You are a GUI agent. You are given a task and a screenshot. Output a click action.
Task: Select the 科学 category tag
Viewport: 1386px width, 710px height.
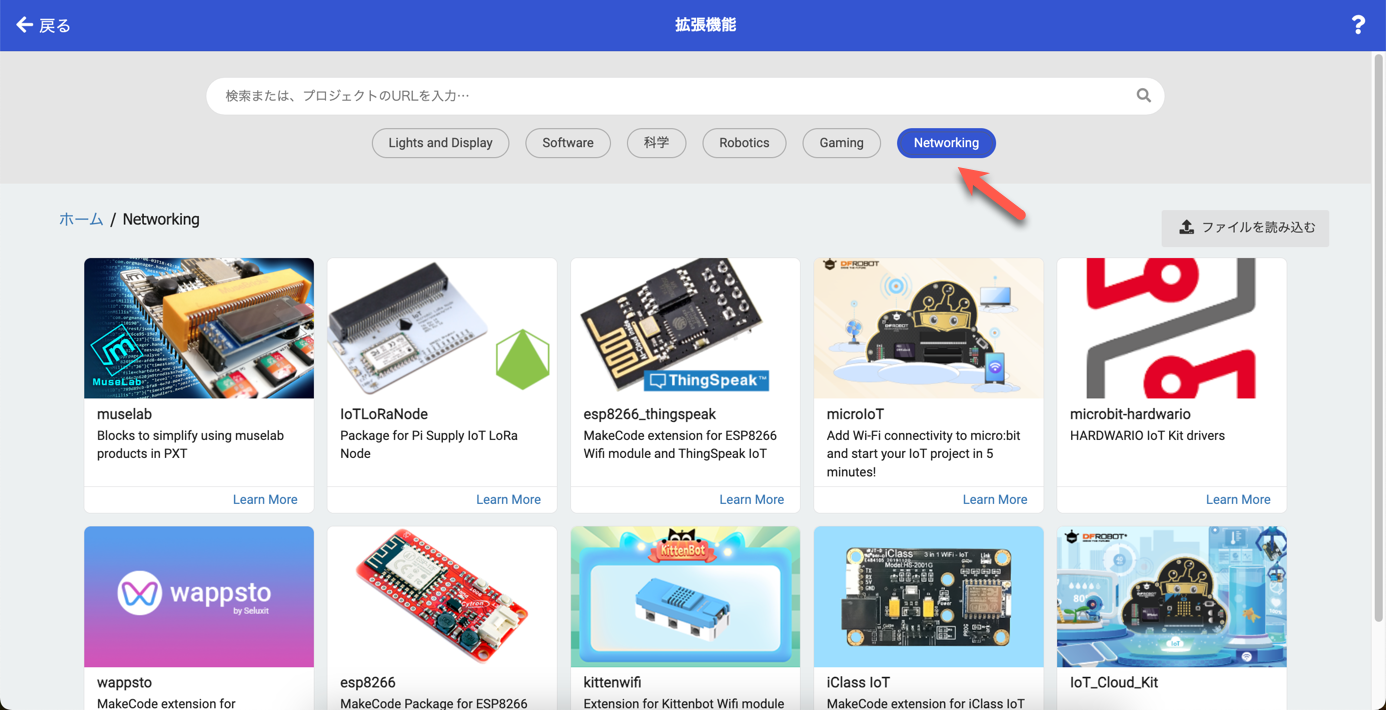click(x=656, y=143)
